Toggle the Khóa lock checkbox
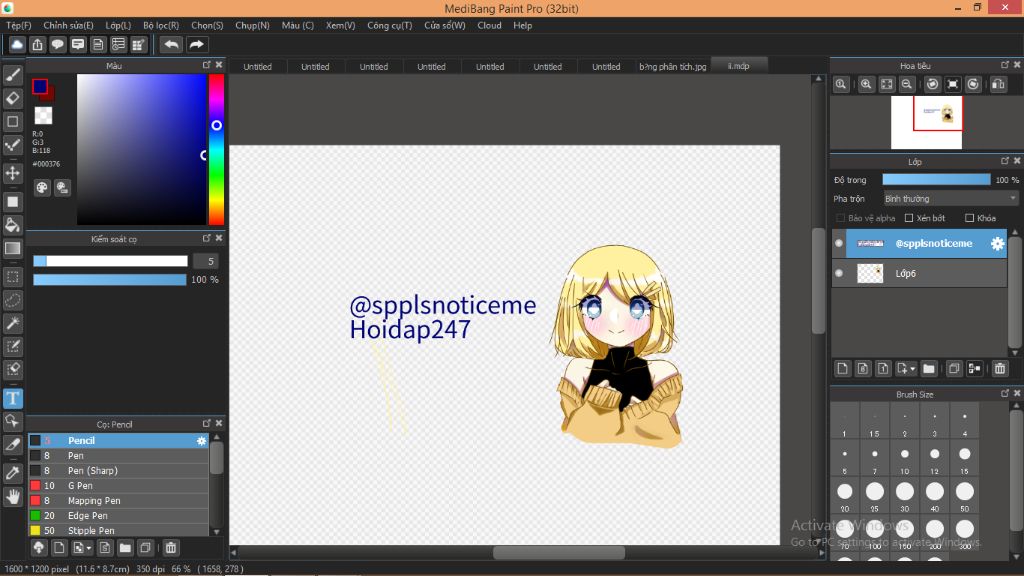 click(x=969, y=218)
